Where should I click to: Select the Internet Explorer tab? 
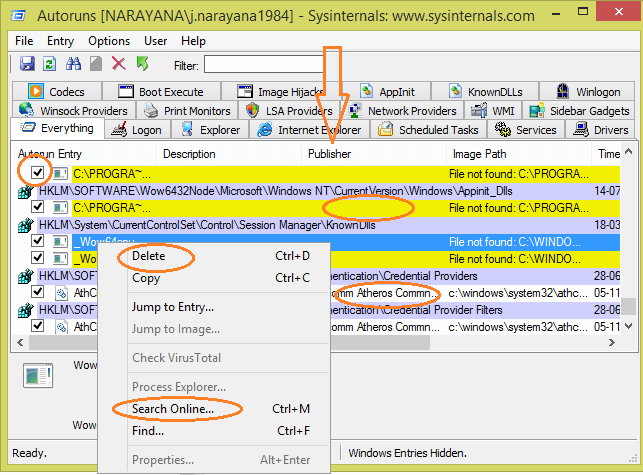coord(309,130)
